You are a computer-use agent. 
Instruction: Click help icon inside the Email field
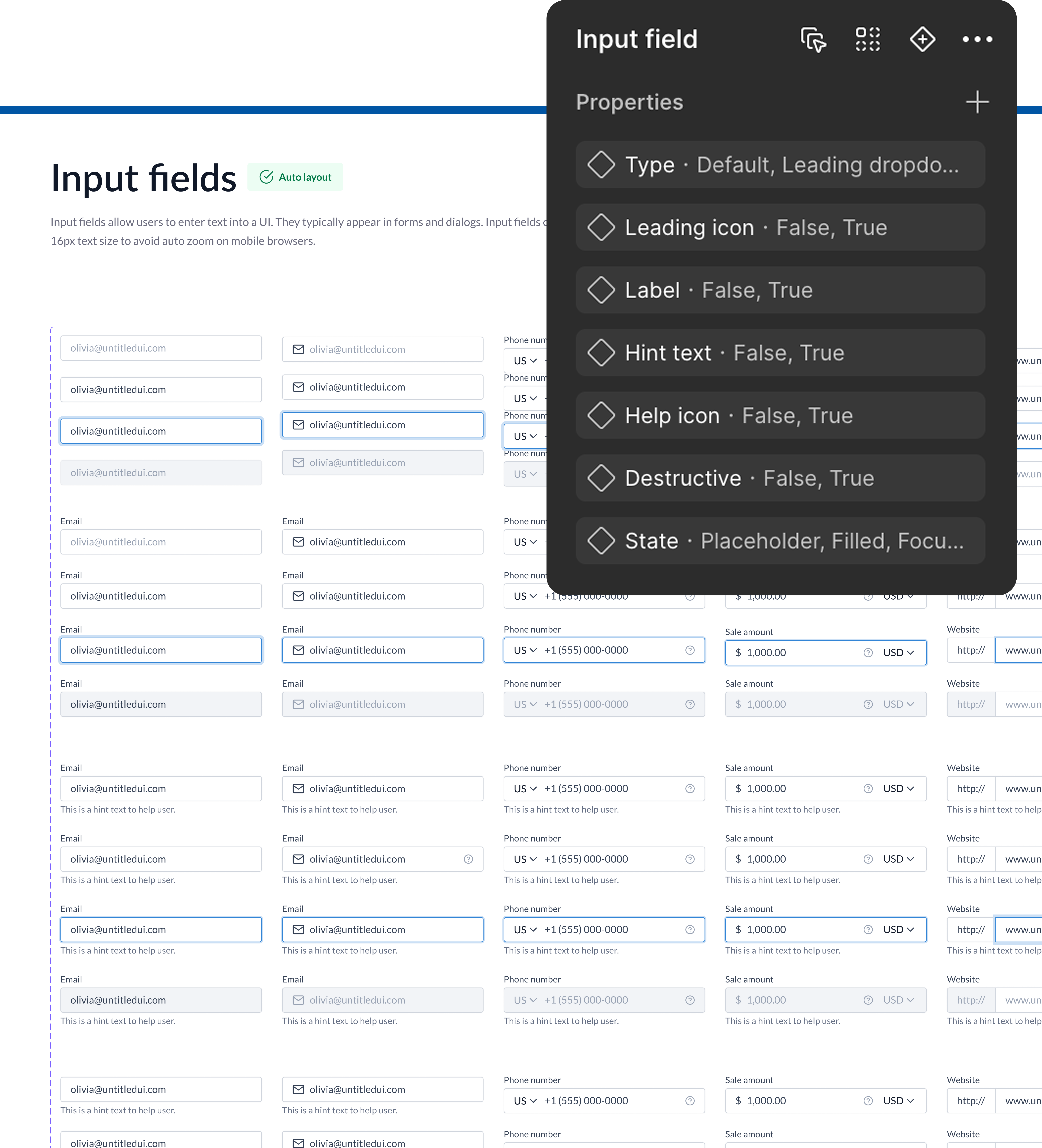(x=468, y=859)
